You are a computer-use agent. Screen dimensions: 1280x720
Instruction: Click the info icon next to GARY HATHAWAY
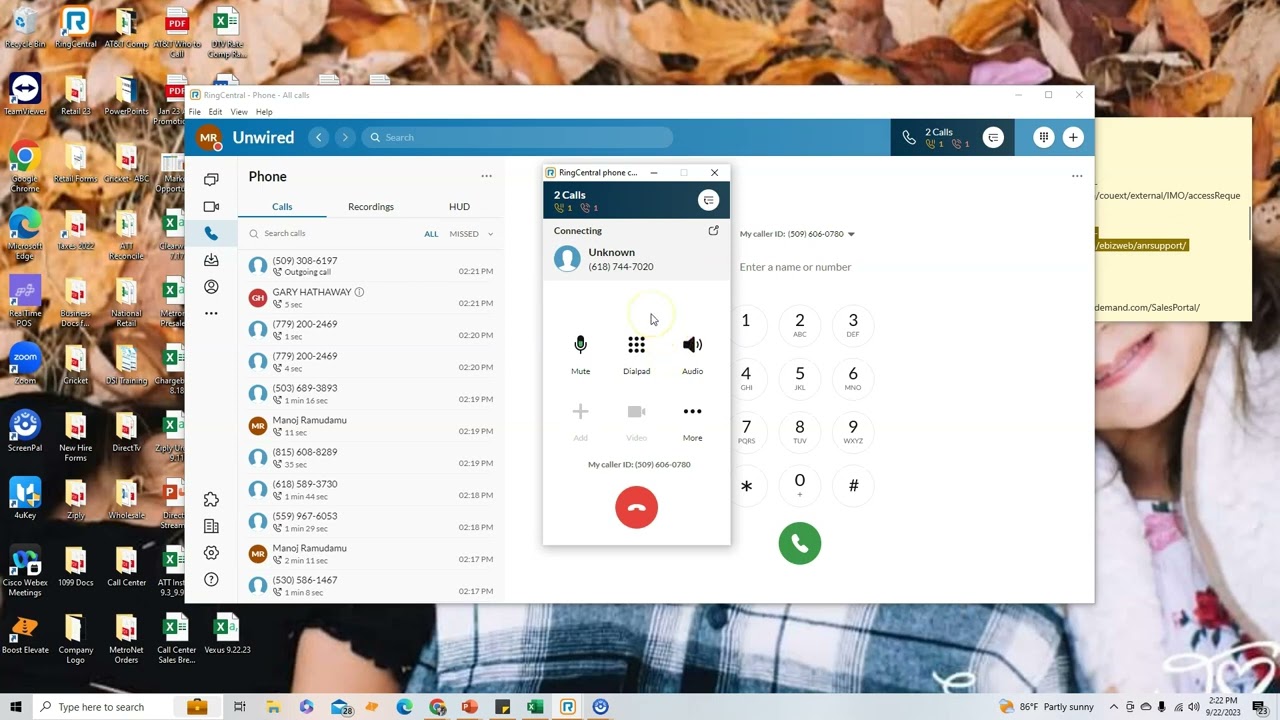(359, 292)
